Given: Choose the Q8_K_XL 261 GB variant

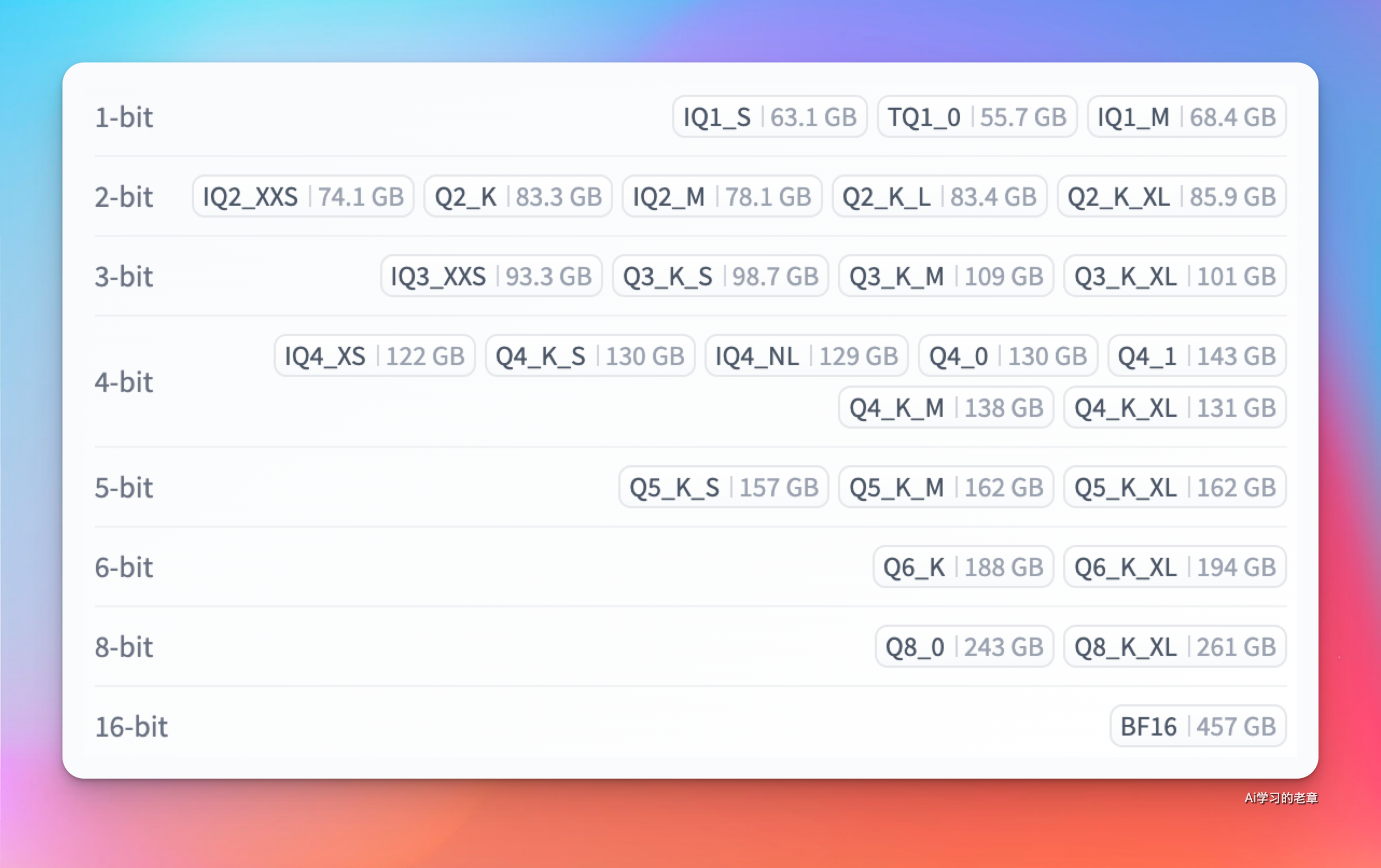Looking at the screenshot, I should tap(1175, 647).
